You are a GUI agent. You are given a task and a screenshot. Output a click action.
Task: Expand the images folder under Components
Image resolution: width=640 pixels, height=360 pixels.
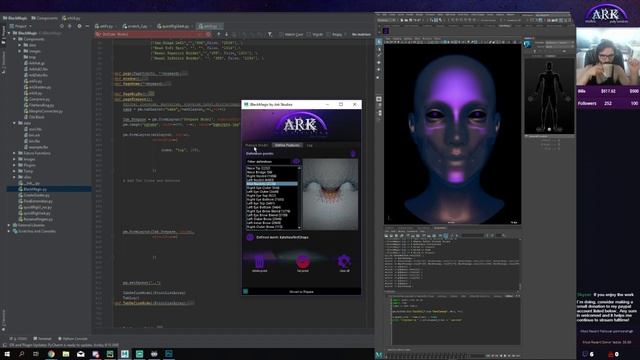20,51
